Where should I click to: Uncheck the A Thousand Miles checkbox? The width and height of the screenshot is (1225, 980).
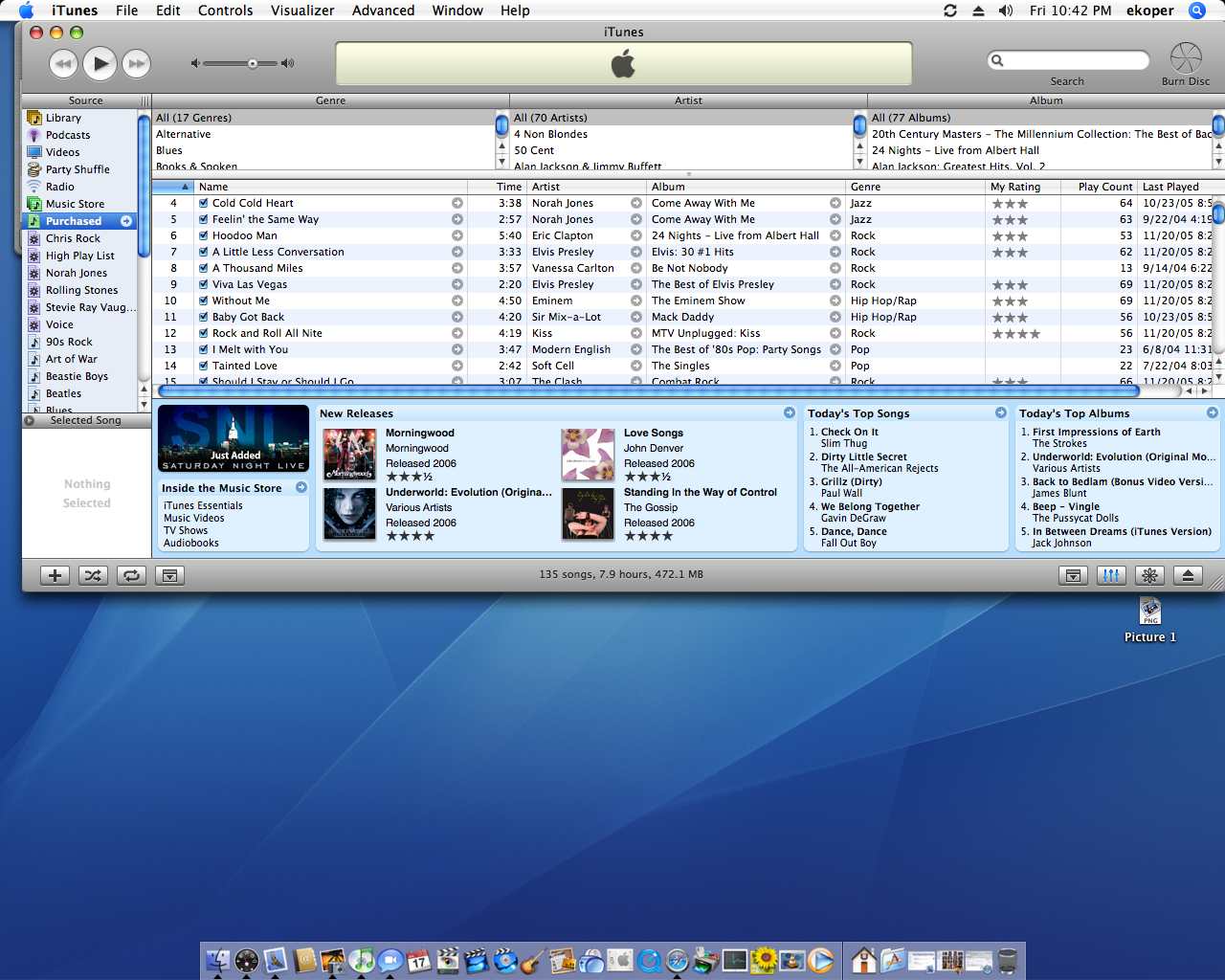pos(204,268)
